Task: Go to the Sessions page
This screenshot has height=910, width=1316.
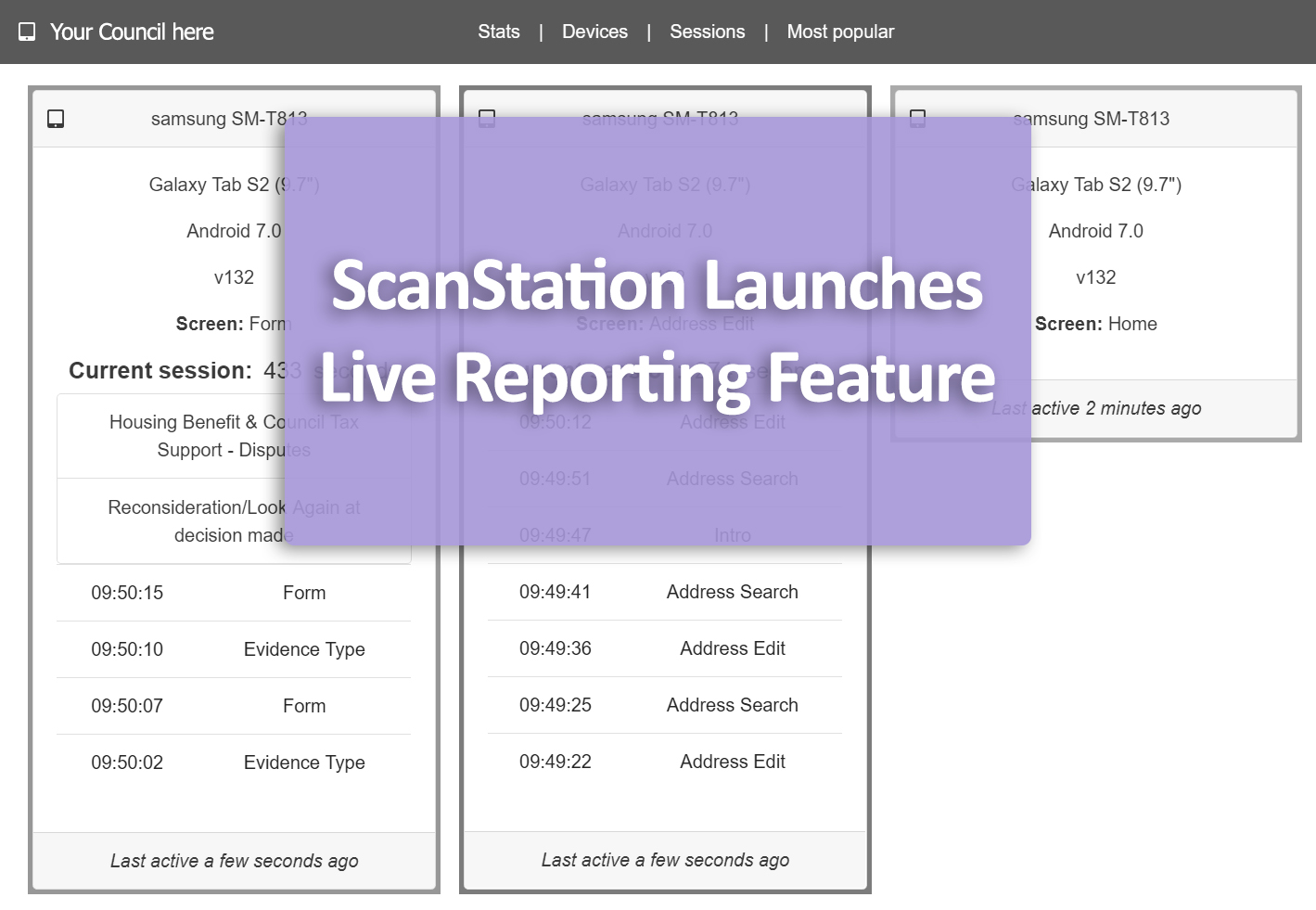Action: pyautogui.click(x=708, y=32)
